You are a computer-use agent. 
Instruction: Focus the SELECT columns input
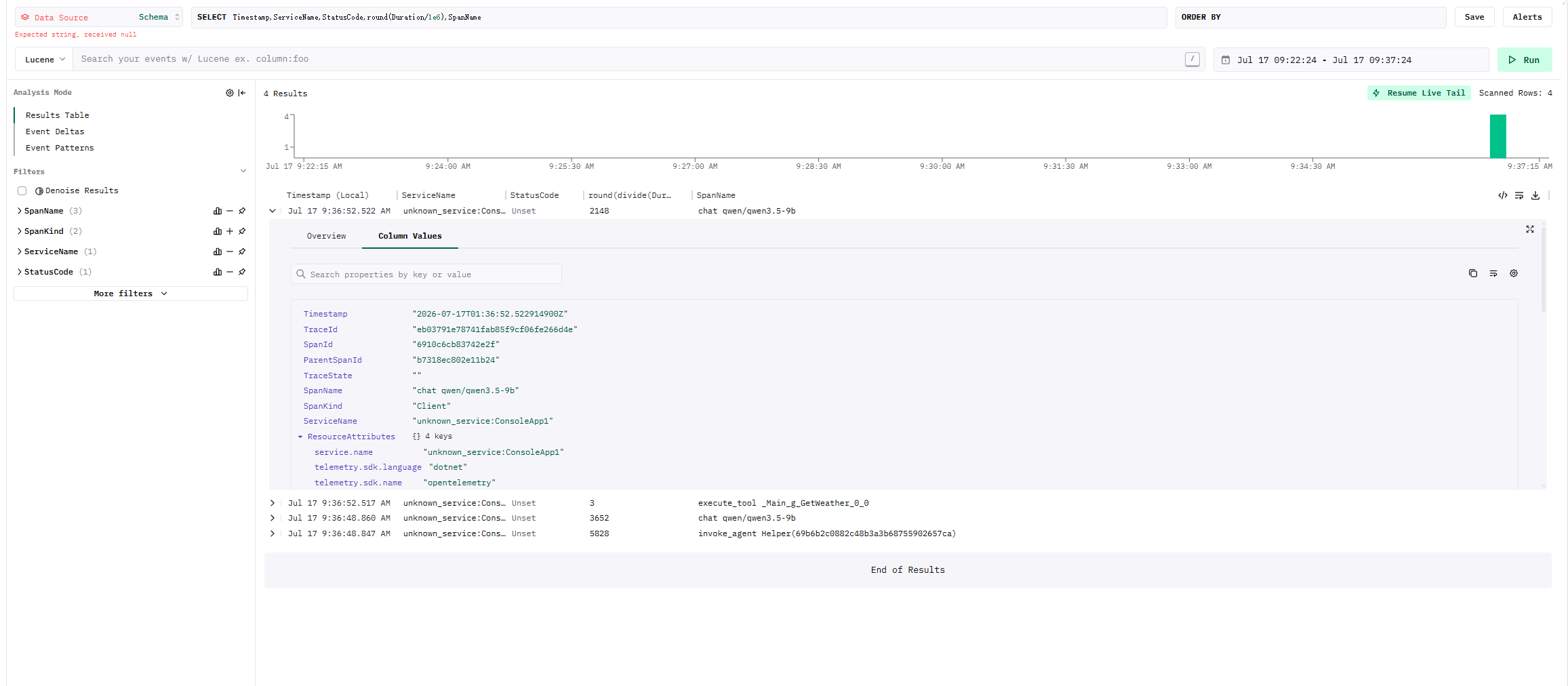click(x=679, y=18)
